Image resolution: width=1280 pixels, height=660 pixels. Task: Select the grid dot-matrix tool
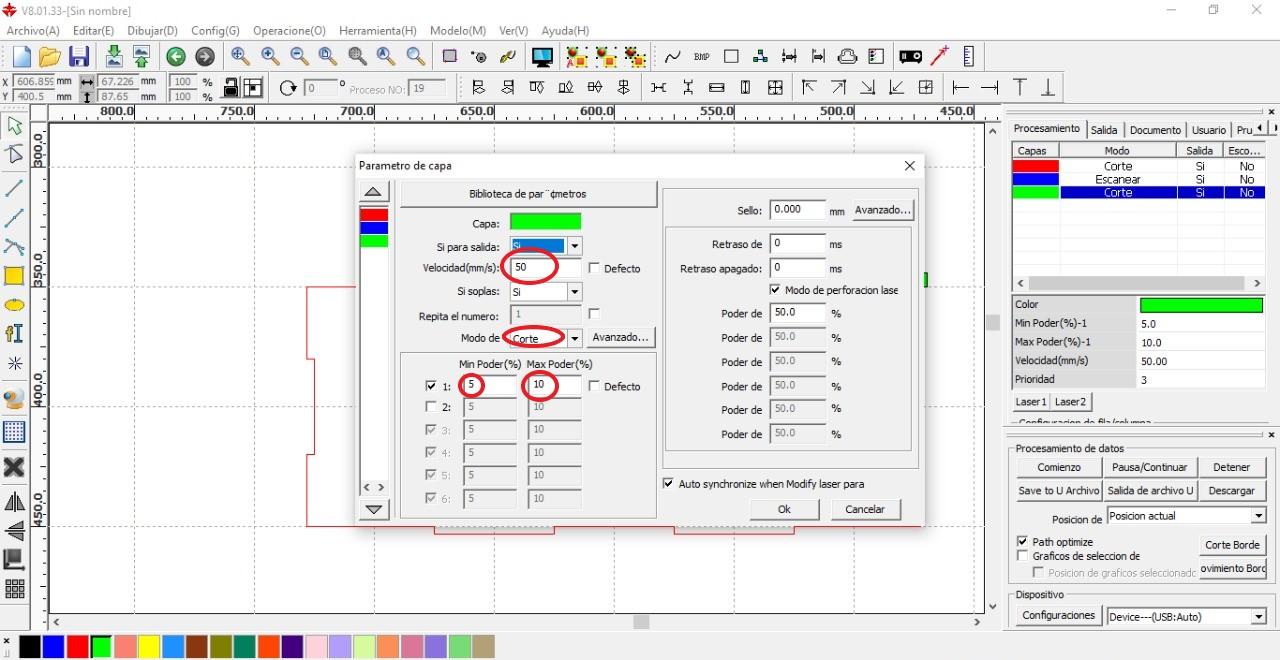click(14, 432)
